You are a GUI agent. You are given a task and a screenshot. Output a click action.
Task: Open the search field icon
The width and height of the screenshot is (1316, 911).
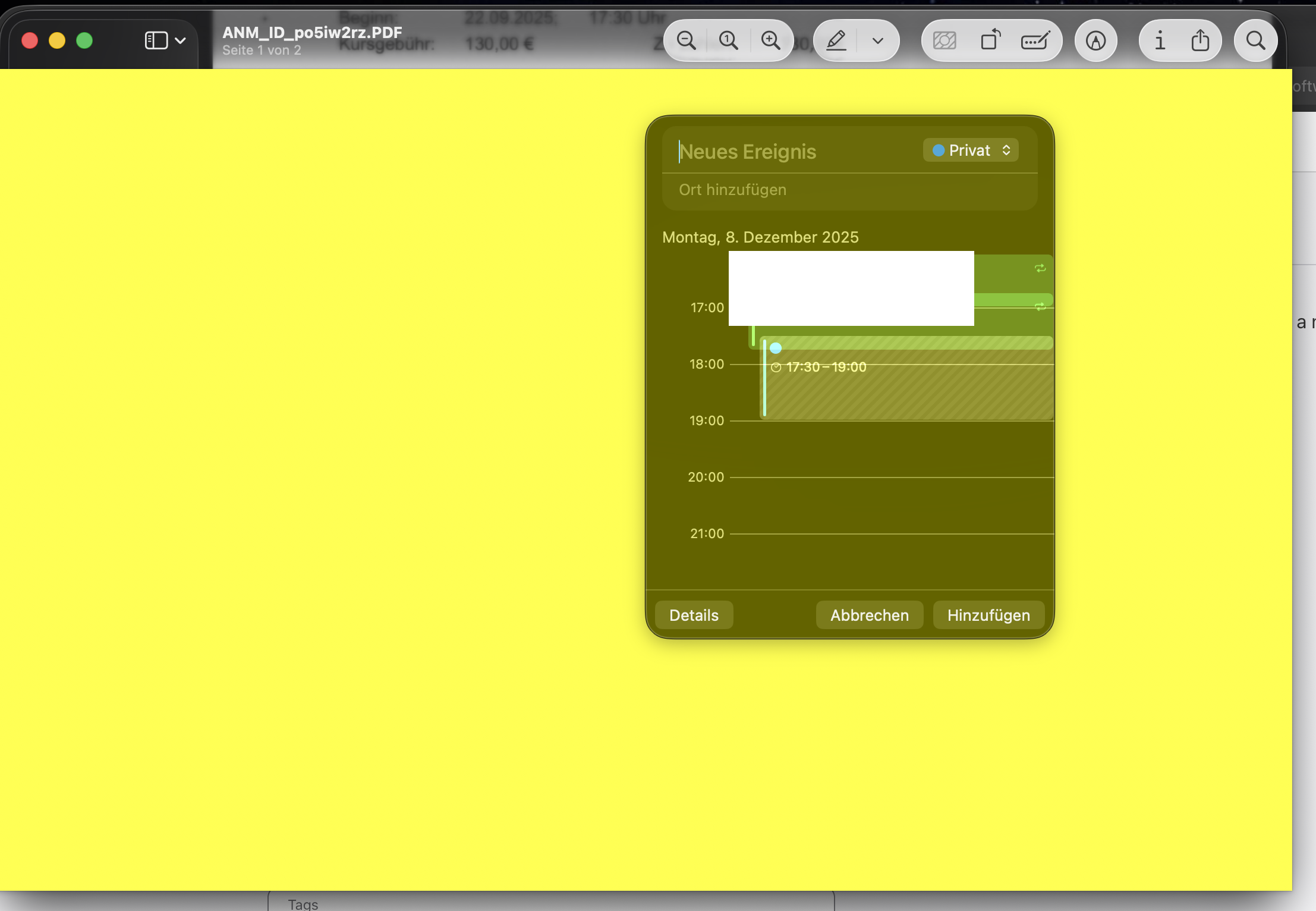(1255, 40)
